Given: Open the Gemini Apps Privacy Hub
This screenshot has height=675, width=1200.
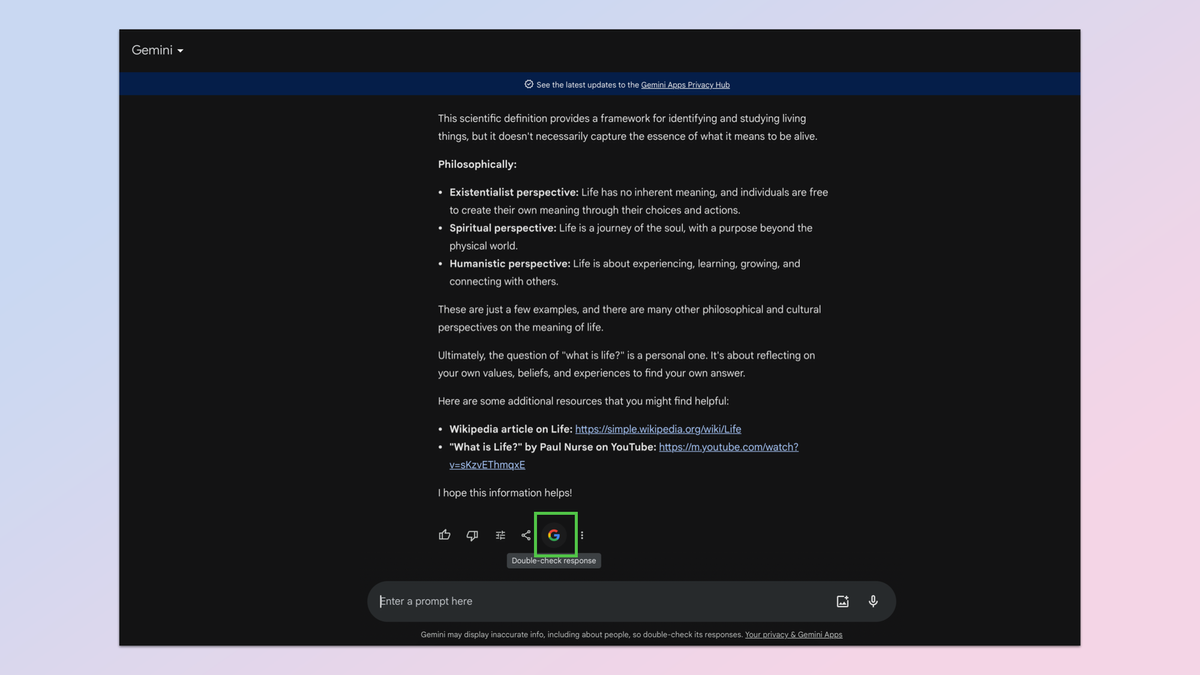Looking at the screenshot, I should (685, 85).
